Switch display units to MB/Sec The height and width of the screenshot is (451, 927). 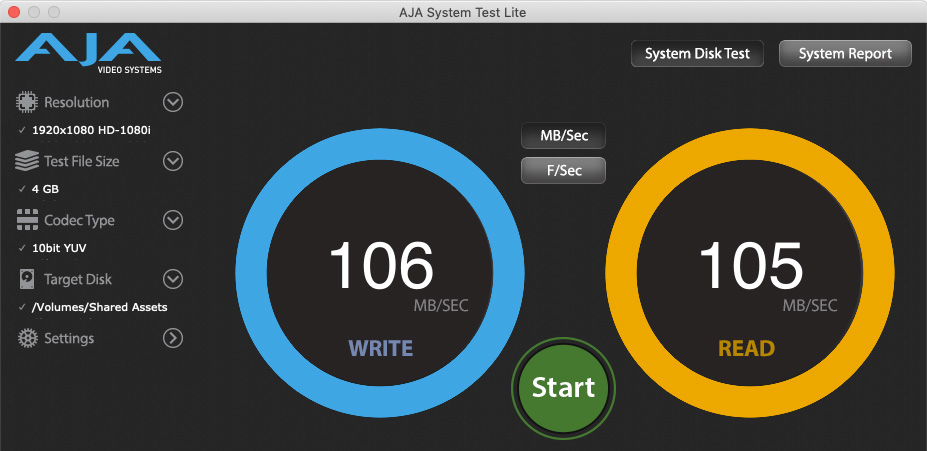coord(563,136)
